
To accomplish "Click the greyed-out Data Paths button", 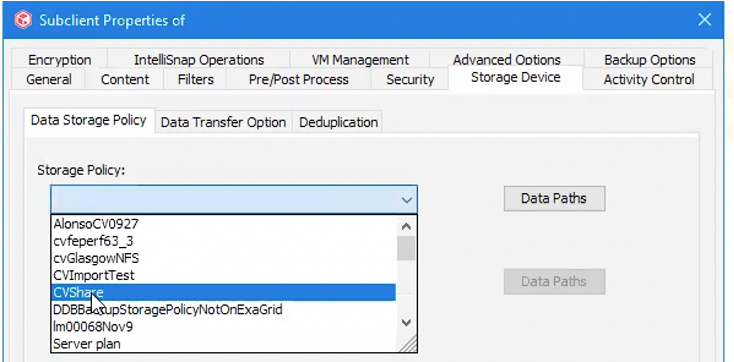I will click(554, 281).
